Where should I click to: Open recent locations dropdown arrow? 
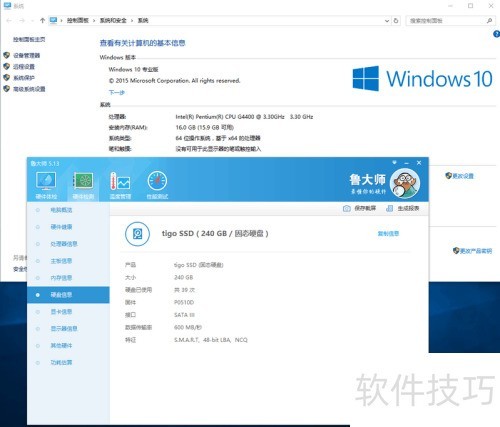[32, 21]
